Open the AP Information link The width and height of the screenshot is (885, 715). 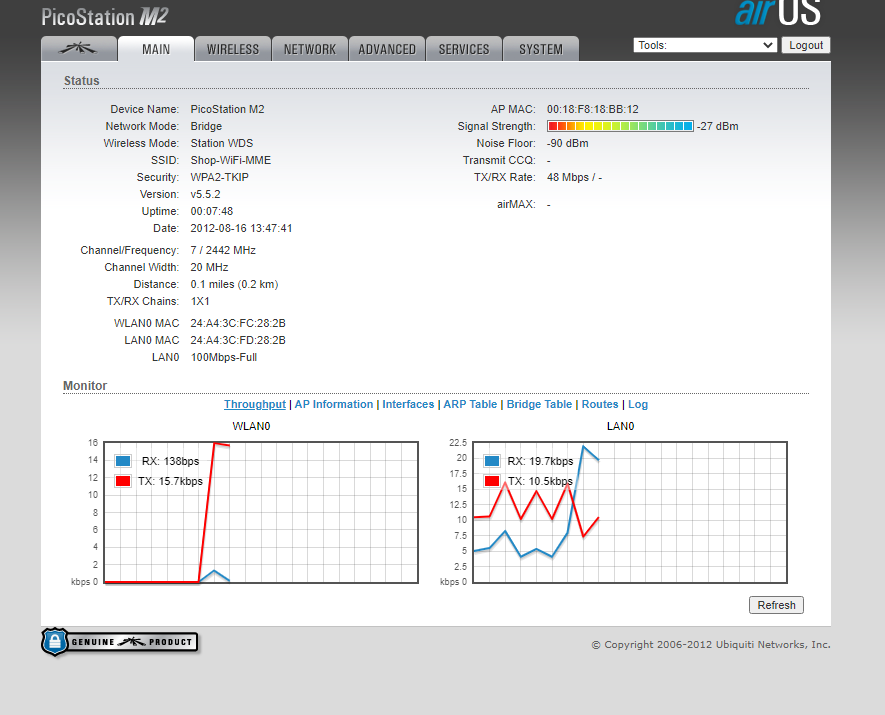[x=334, y=404]
